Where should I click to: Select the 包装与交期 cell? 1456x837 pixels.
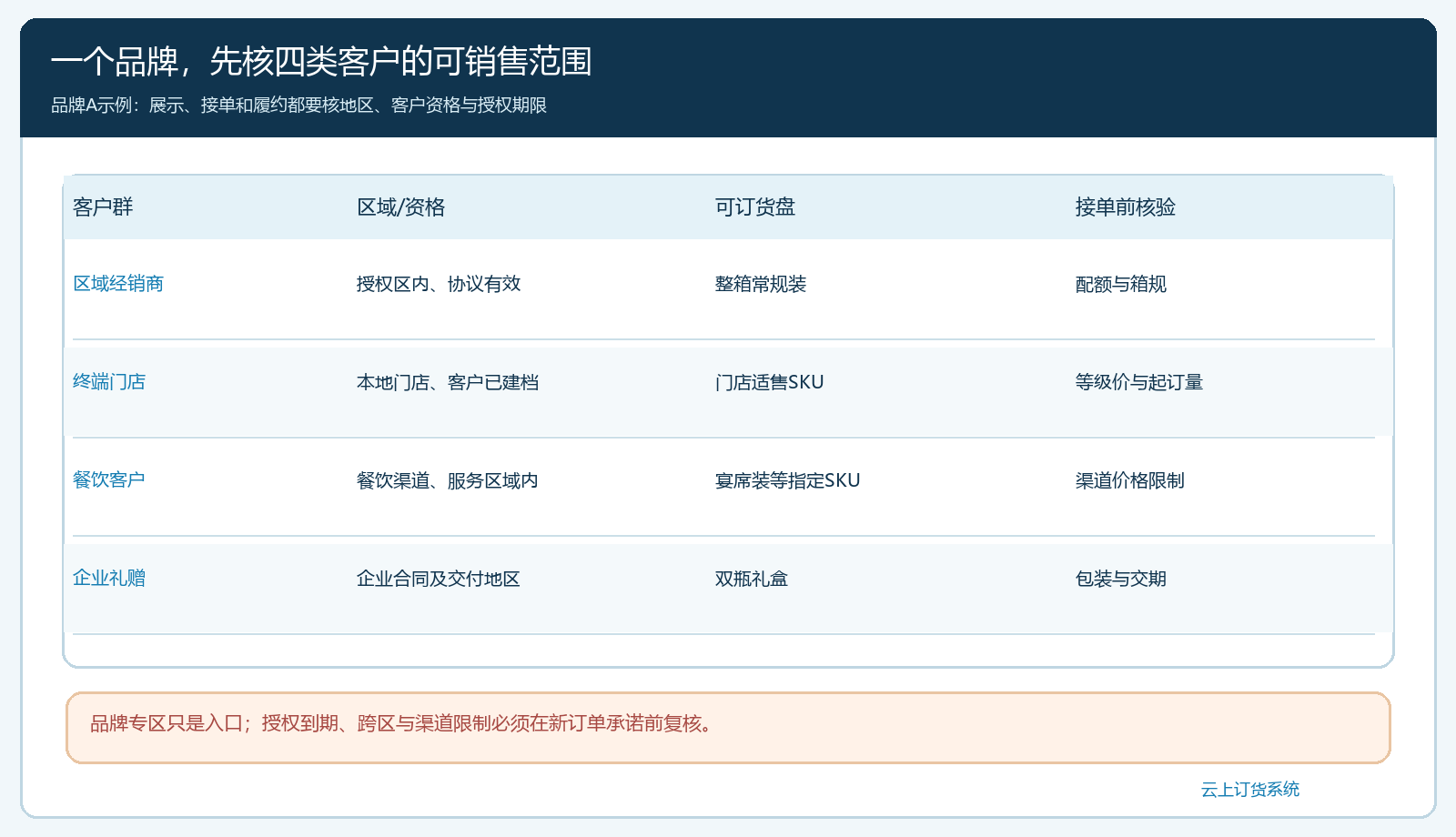[1121, 579]
